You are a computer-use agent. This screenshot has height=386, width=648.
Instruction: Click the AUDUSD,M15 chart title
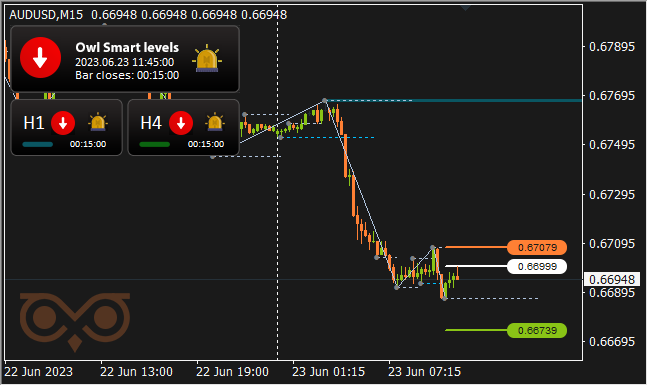coord(46,15)
